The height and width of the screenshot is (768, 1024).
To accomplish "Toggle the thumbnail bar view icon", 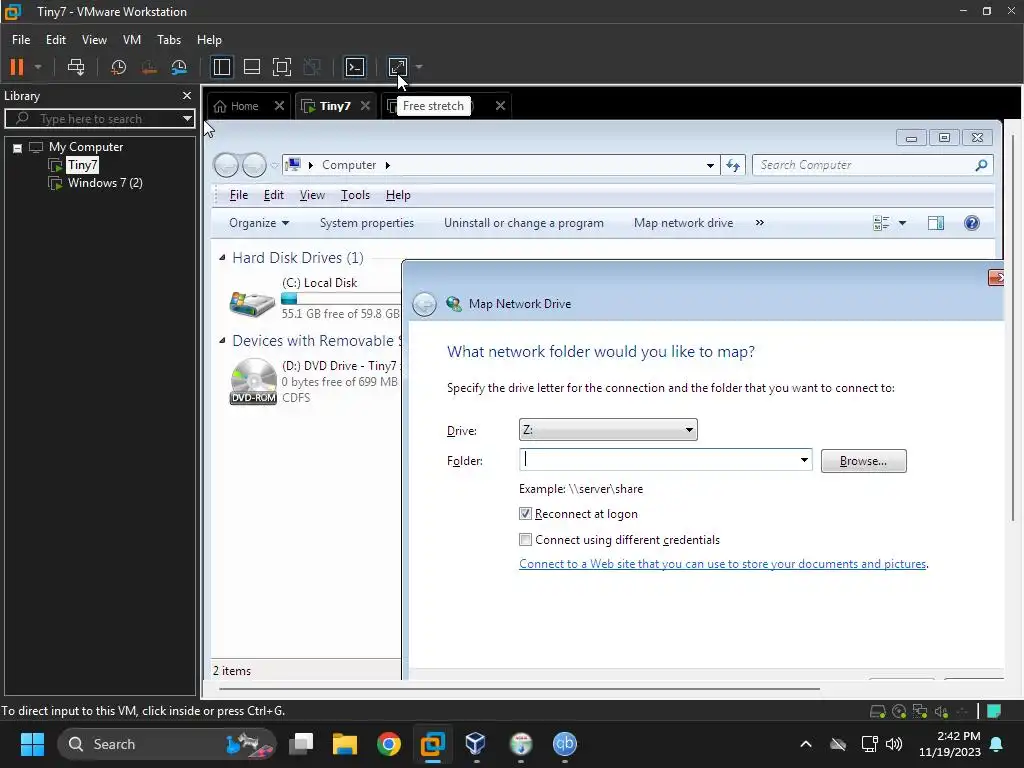I will coord(251,67).
